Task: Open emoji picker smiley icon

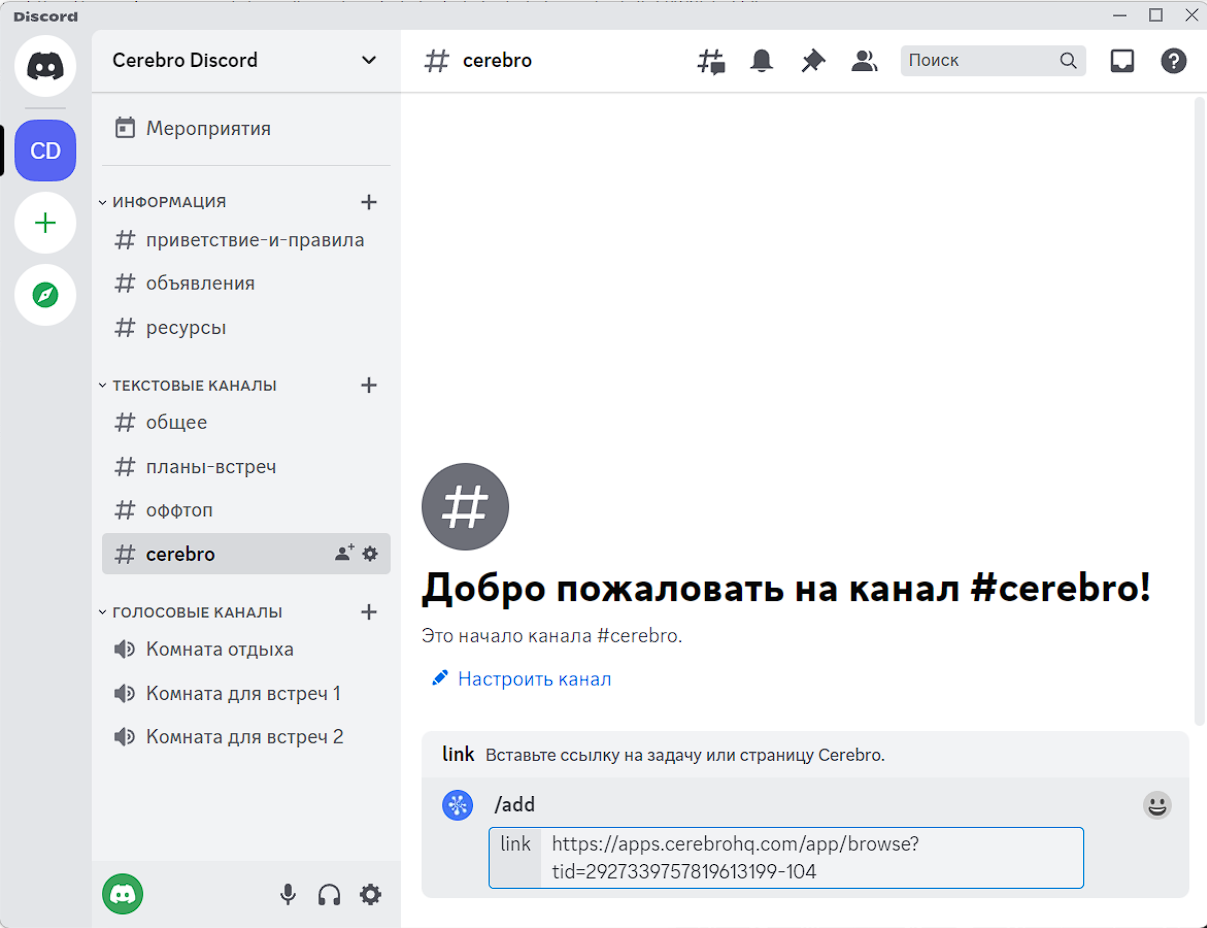Action: (x=1157, y=805)
